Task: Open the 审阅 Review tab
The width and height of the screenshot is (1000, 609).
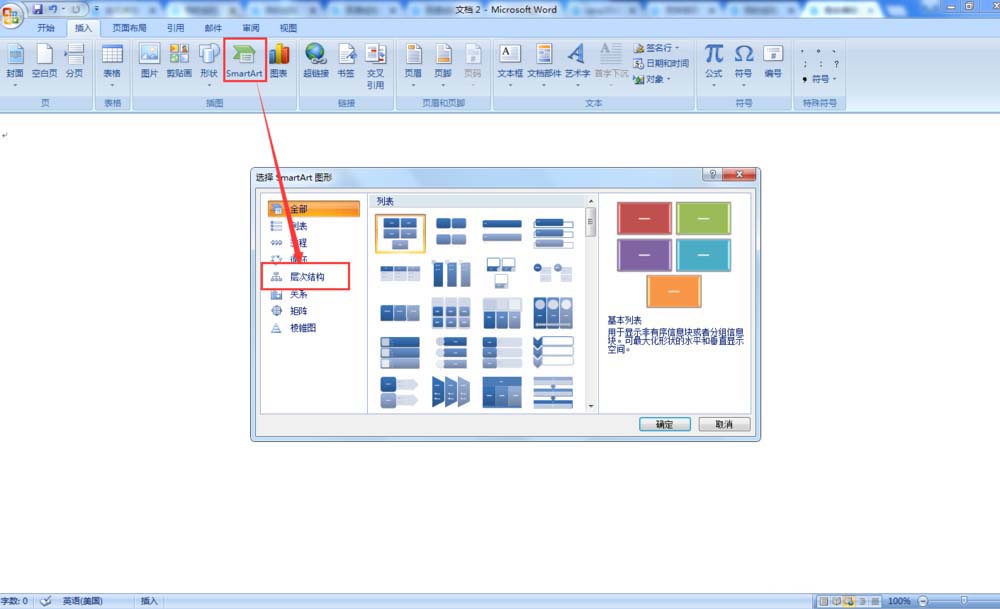Action: (x=251, y=28)
